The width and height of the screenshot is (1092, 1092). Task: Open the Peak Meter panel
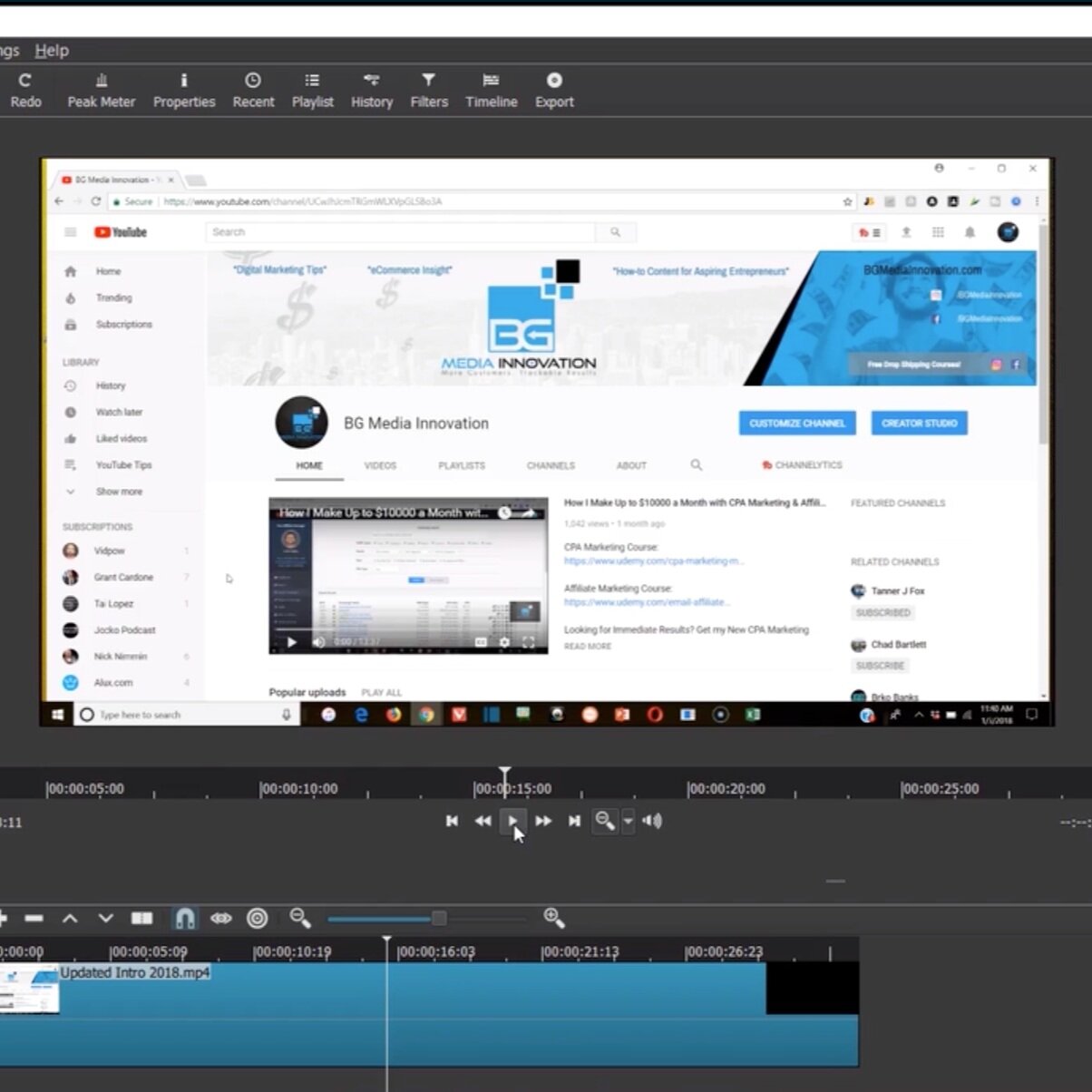point(101,91)
